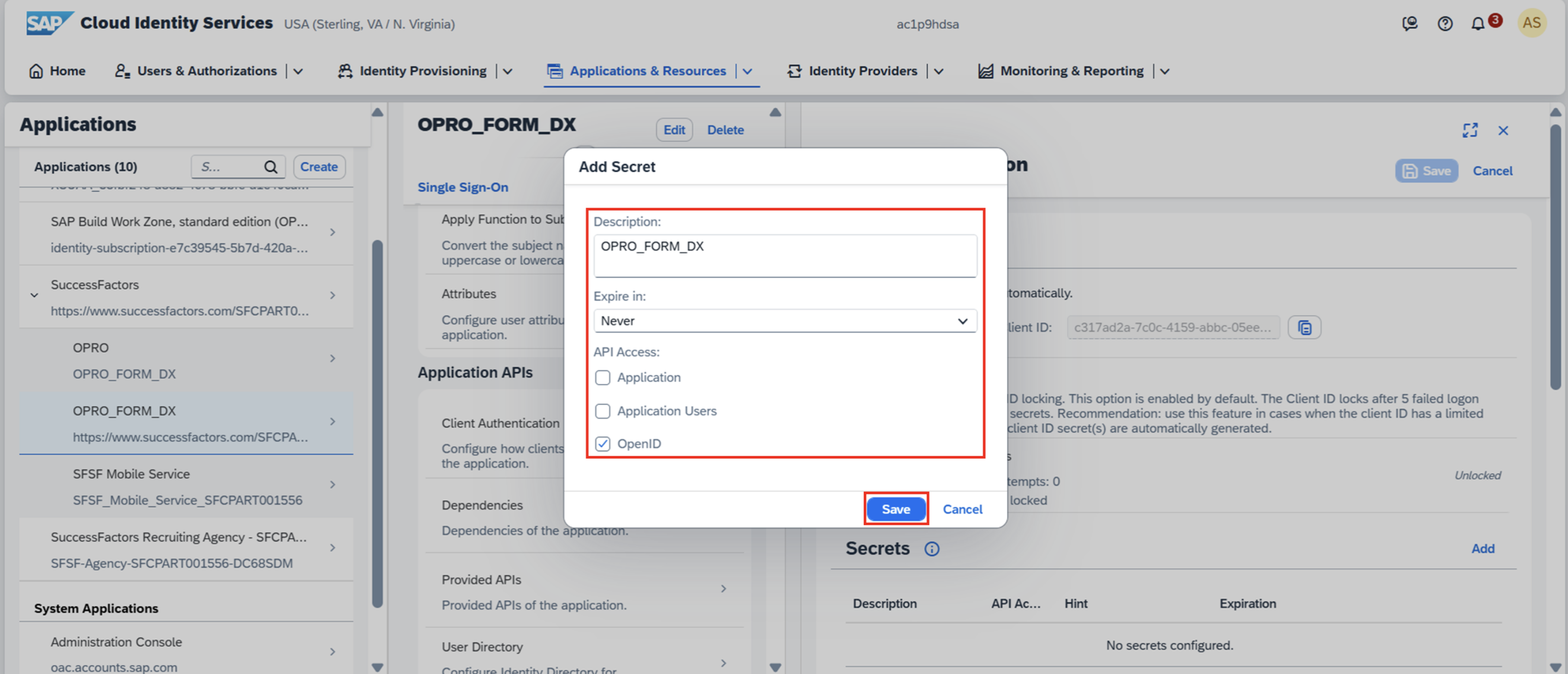
Task: Uncheck the OpenID checkbox
Action: [x=603, y=444]
